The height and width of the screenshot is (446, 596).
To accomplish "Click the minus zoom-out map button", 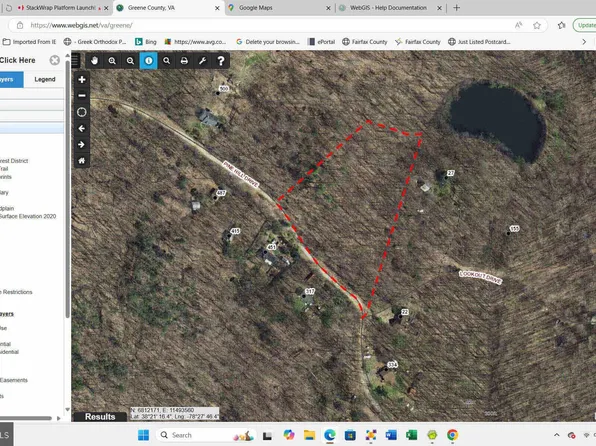I will pyautogui.click(x=82, y=95).
